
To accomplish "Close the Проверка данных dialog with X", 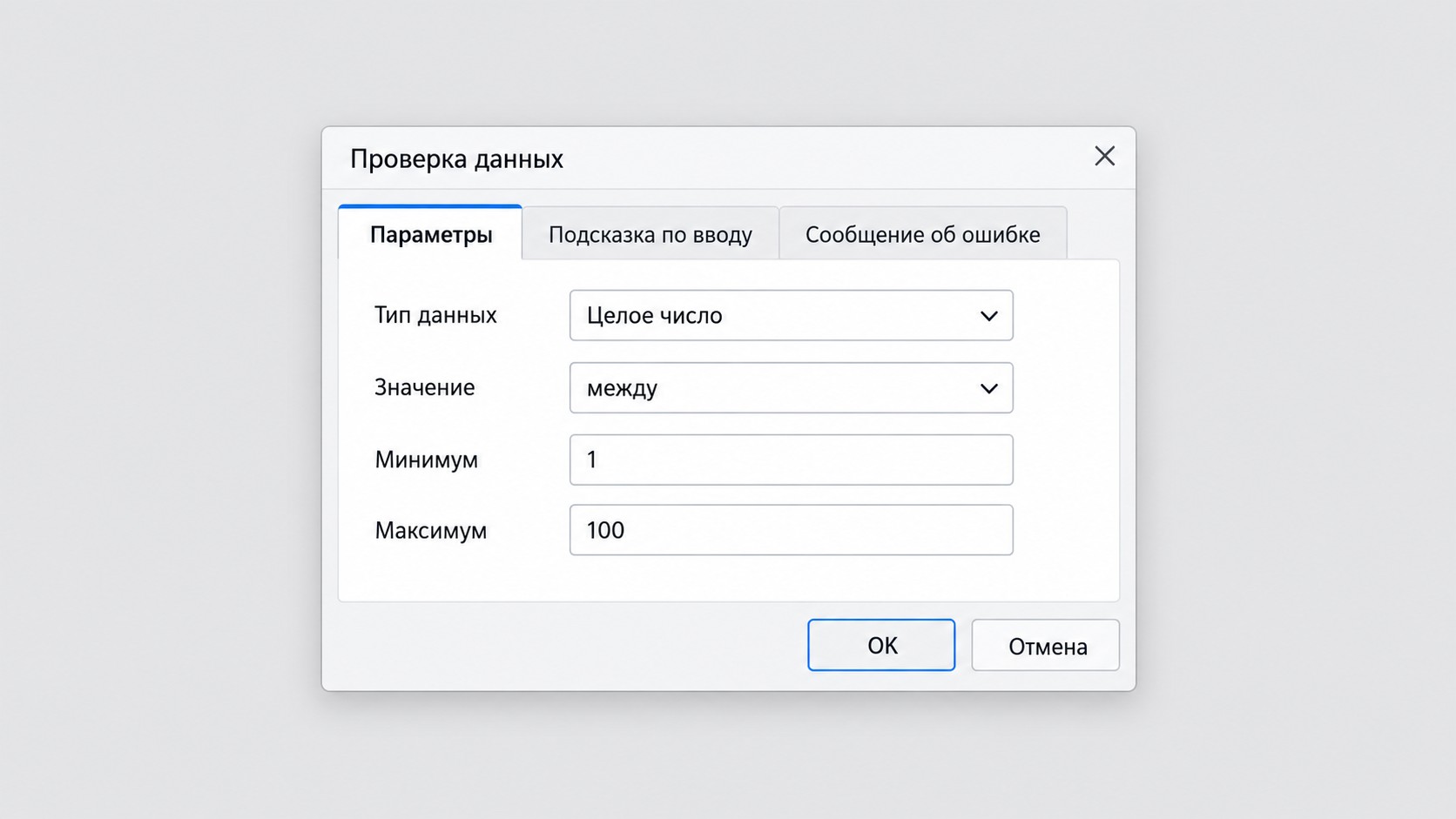I will pos(1104,157).
